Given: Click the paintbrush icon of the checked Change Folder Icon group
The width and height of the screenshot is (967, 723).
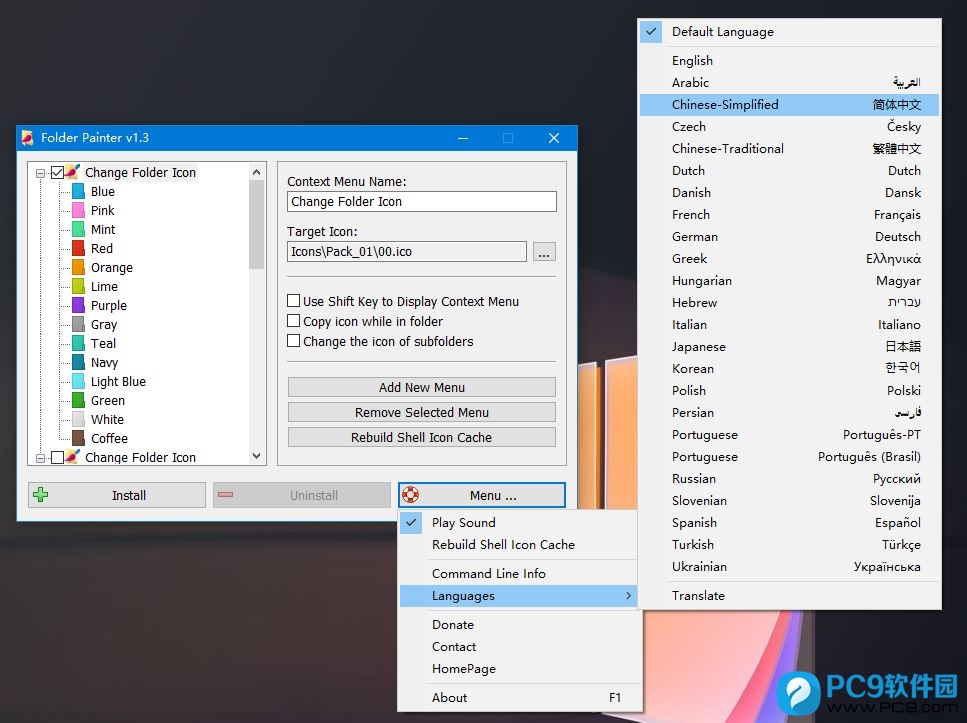Looking at the screenshot, I should 73,172.
